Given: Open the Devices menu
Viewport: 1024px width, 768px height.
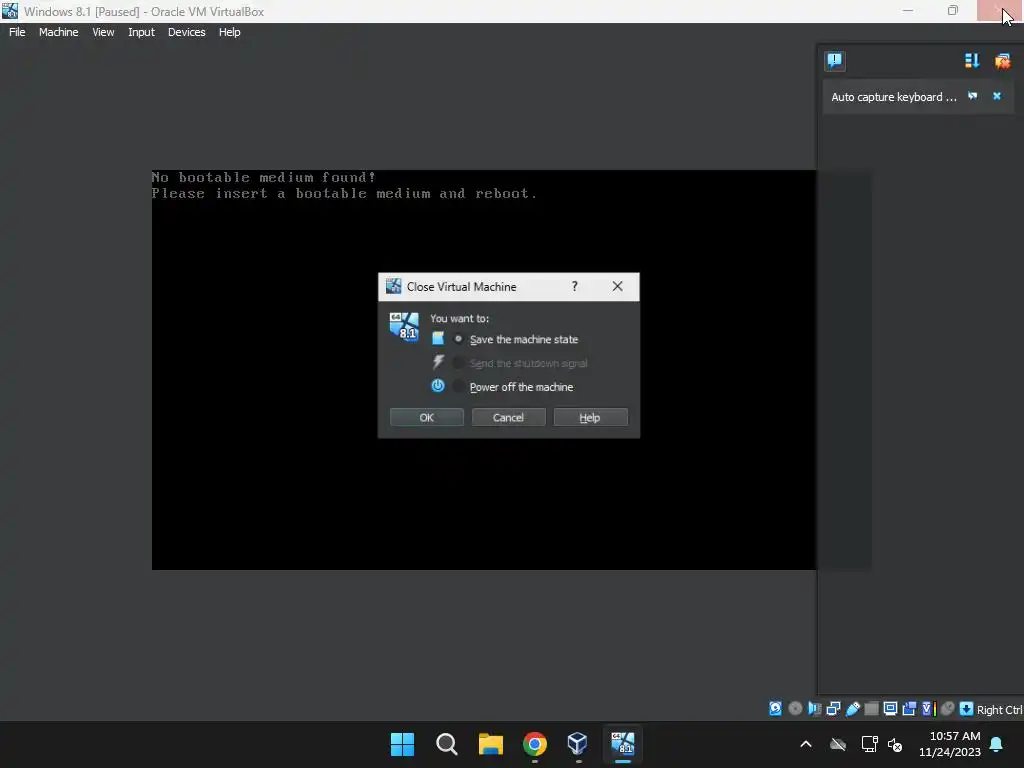Looking at the screenshot, I should (187, 32).
